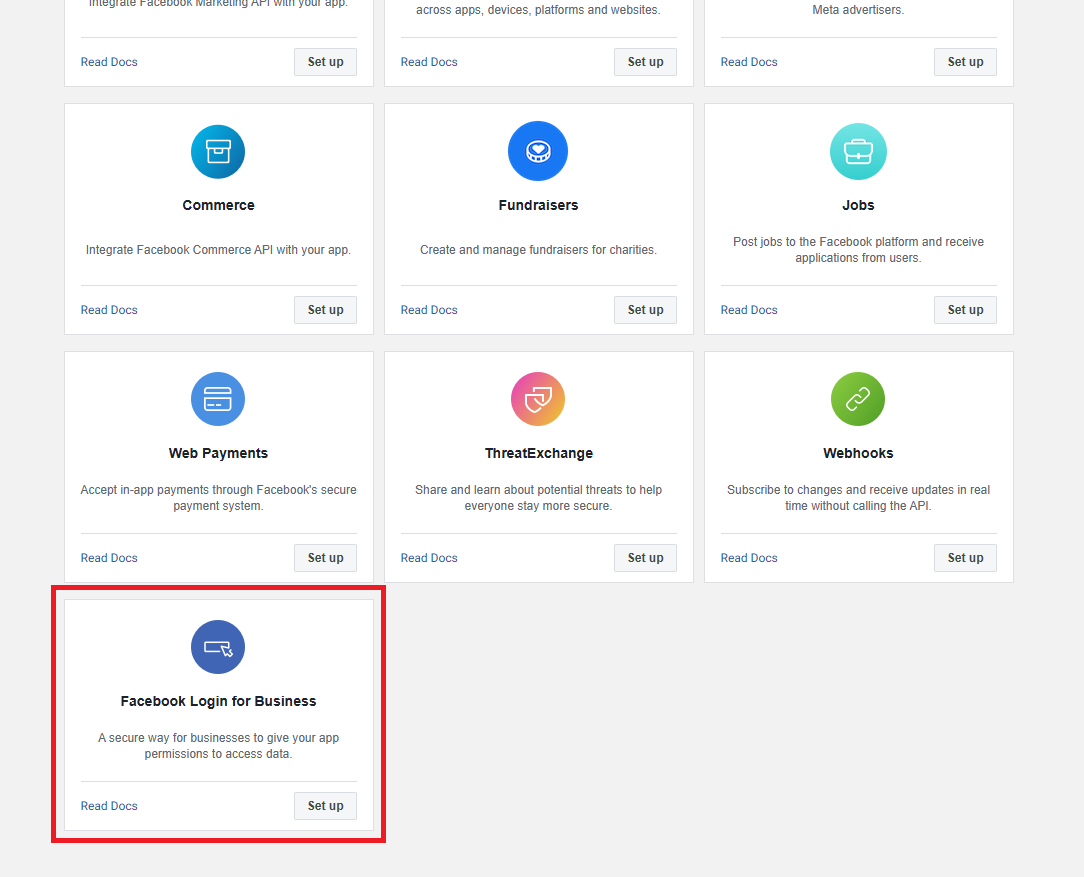Set up Webhooks
The height and width of the screenshot is (877, 1084).
click(x=965, y=558)
